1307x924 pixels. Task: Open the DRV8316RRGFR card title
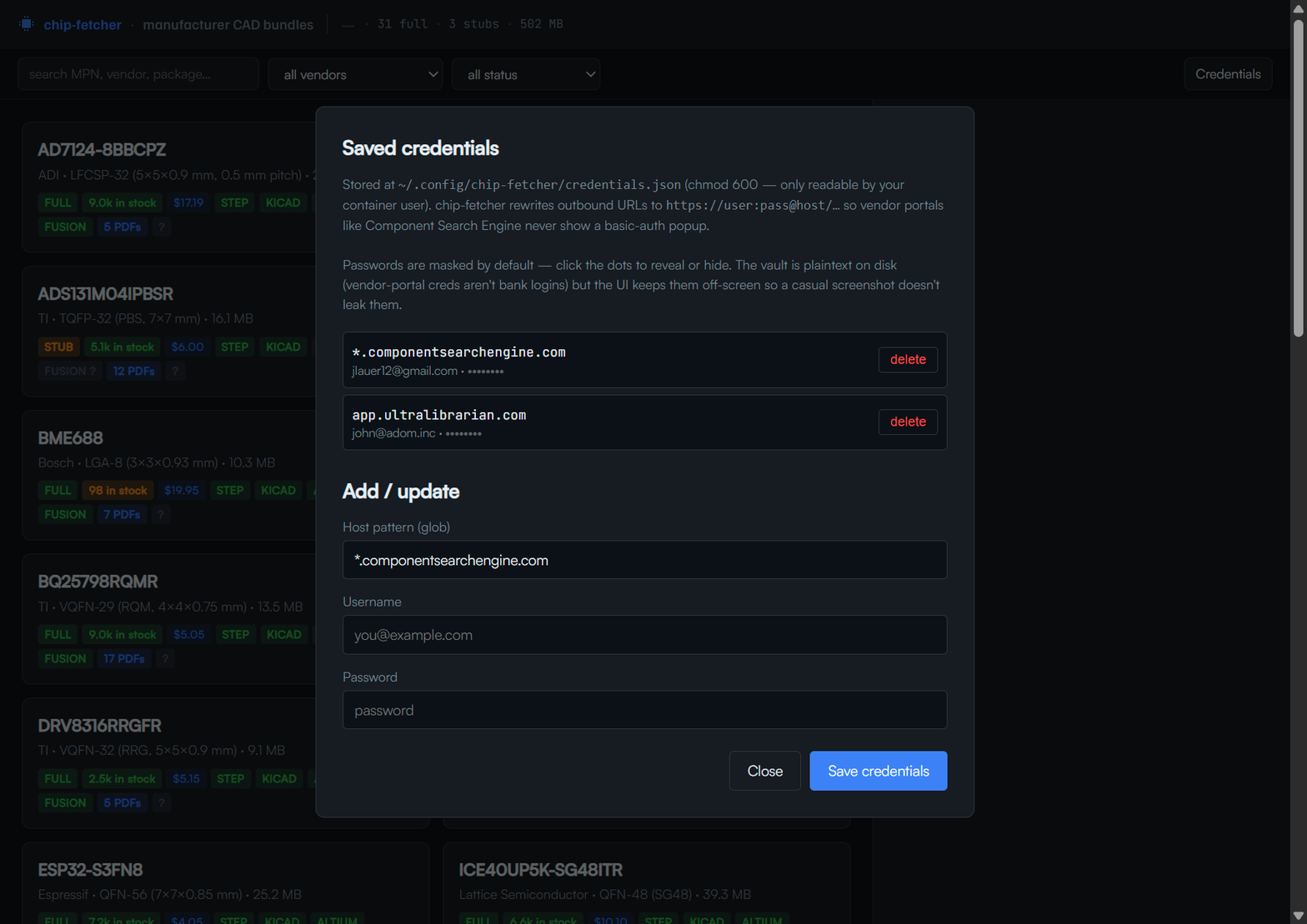point(99,726)
